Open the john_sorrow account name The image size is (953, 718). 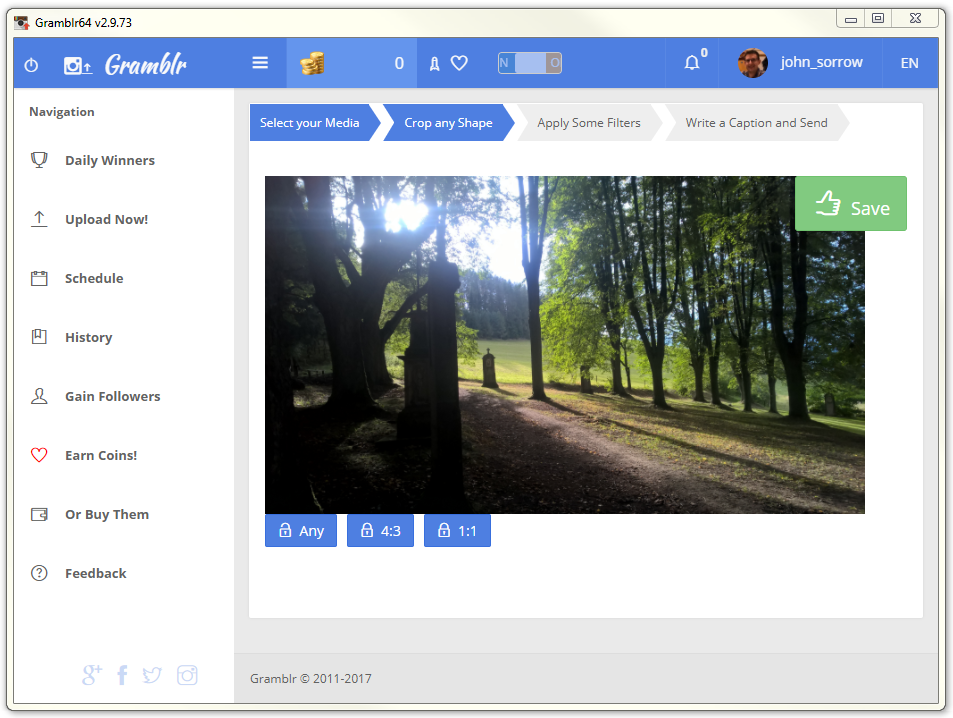point(821,62)
